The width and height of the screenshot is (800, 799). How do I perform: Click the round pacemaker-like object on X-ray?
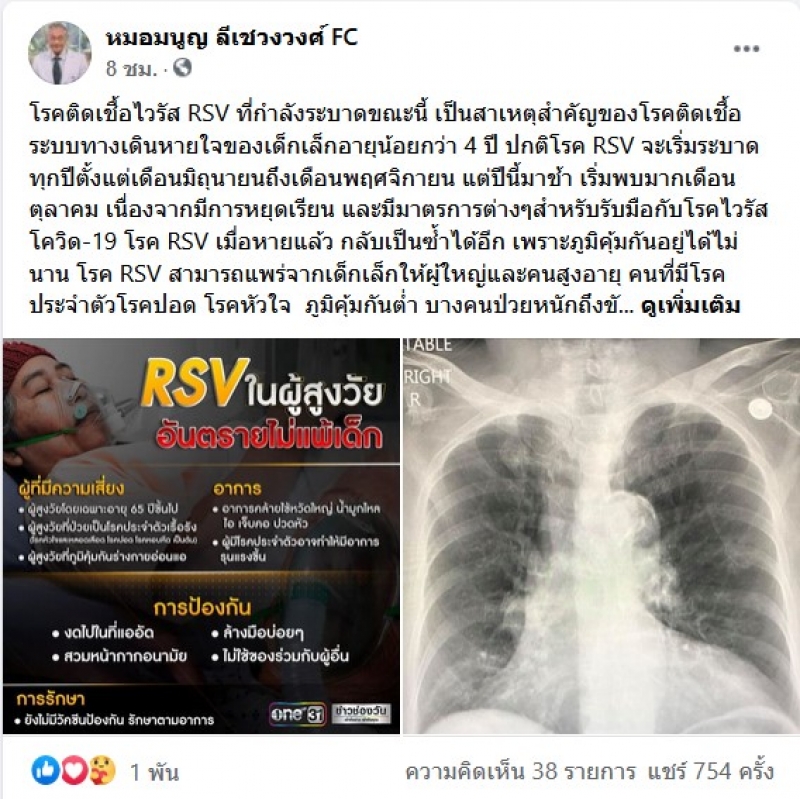[x=760, y=409]
